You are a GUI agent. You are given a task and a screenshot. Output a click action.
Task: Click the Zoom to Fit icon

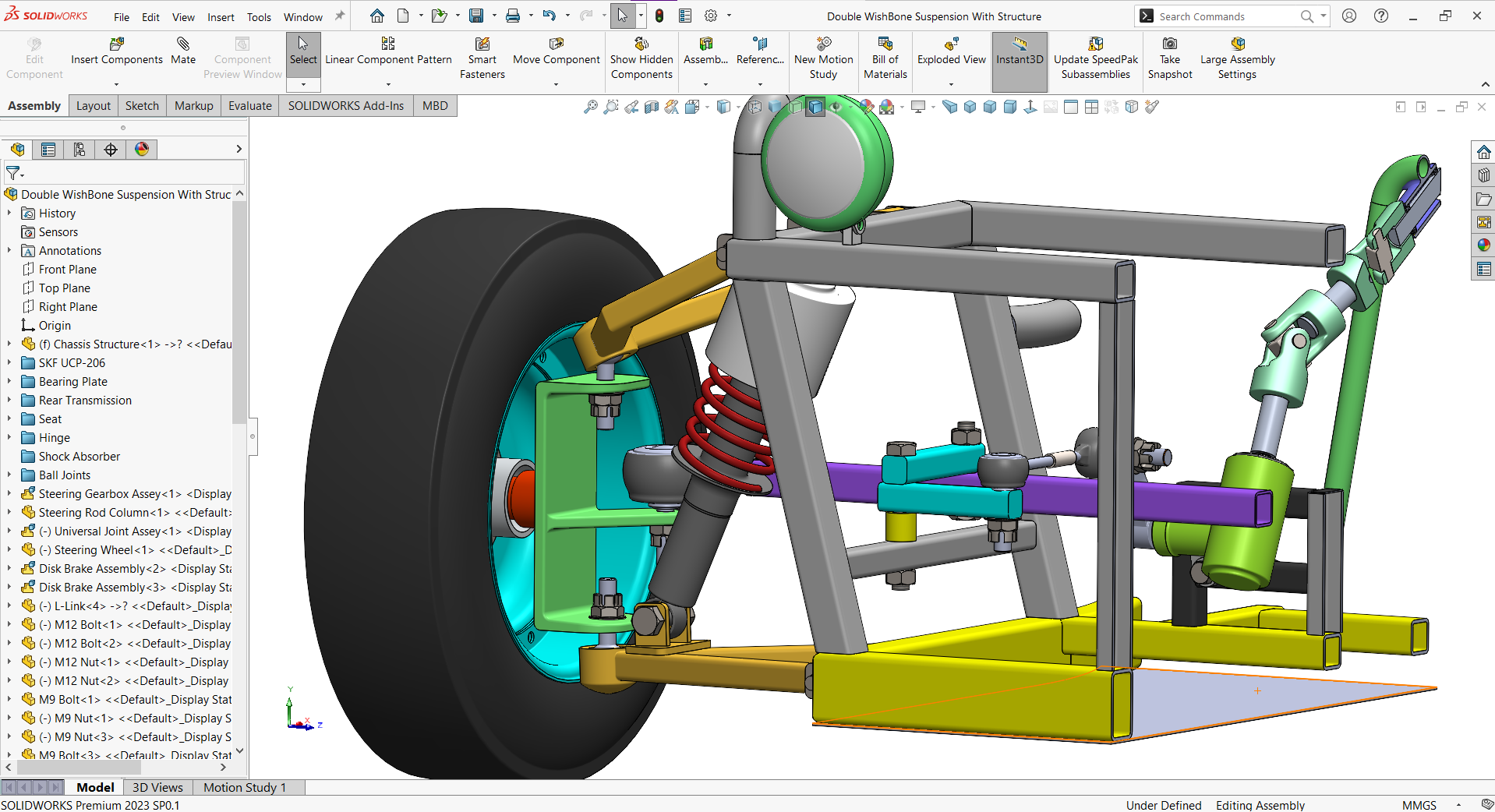click(591, 107)
